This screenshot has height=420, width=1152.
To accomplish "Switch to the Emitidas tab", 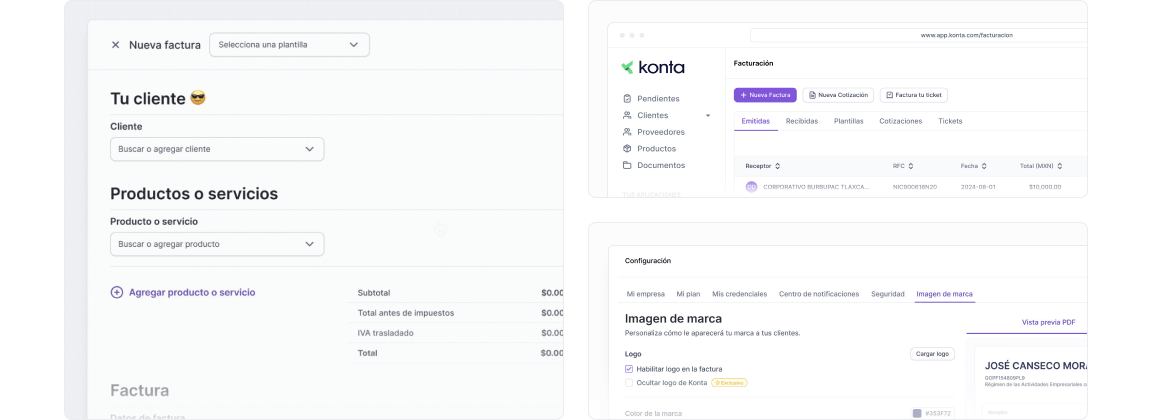I will click(755, 121).
